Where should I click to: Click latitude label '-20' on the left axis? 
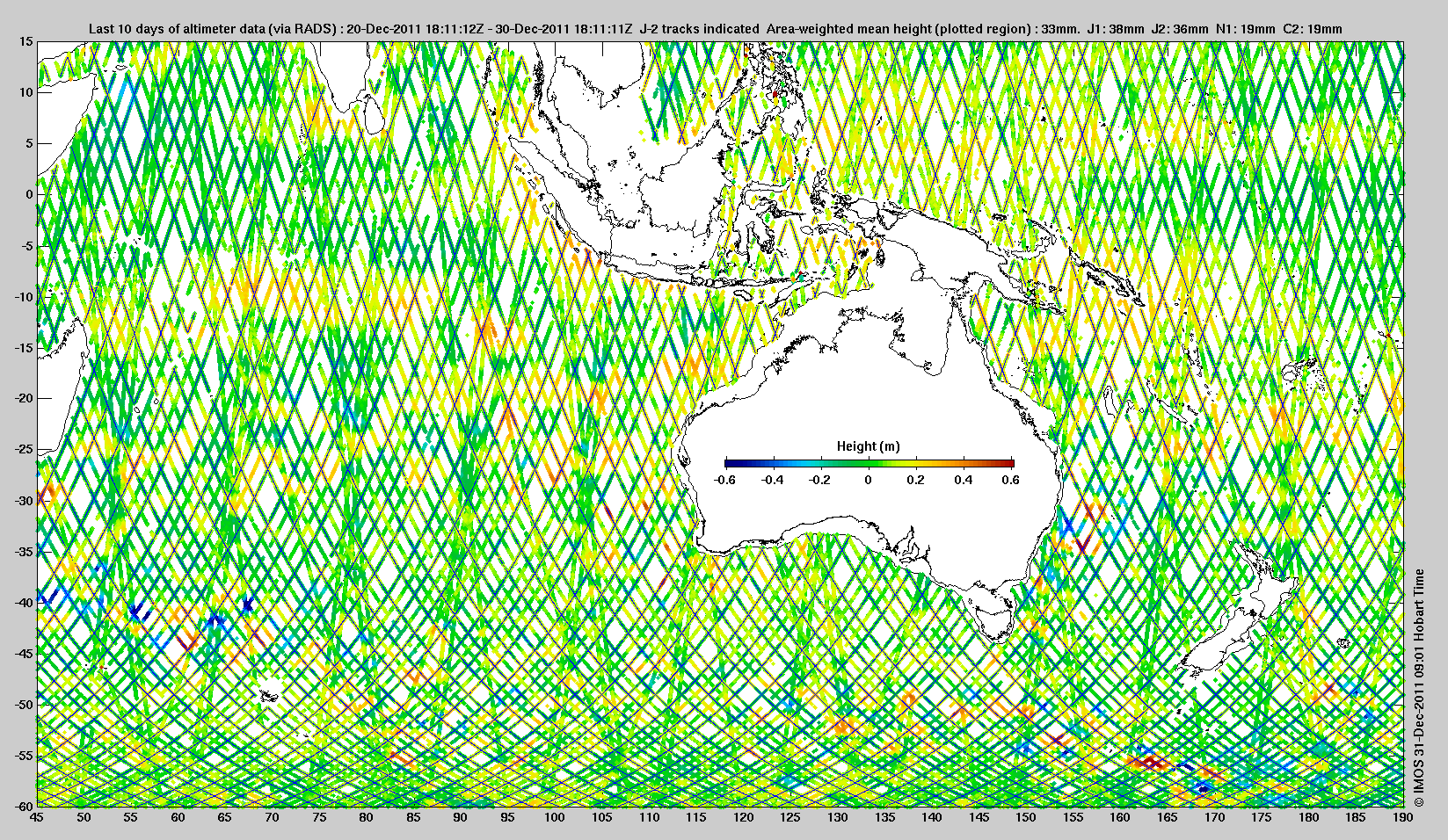pos(24,398)
